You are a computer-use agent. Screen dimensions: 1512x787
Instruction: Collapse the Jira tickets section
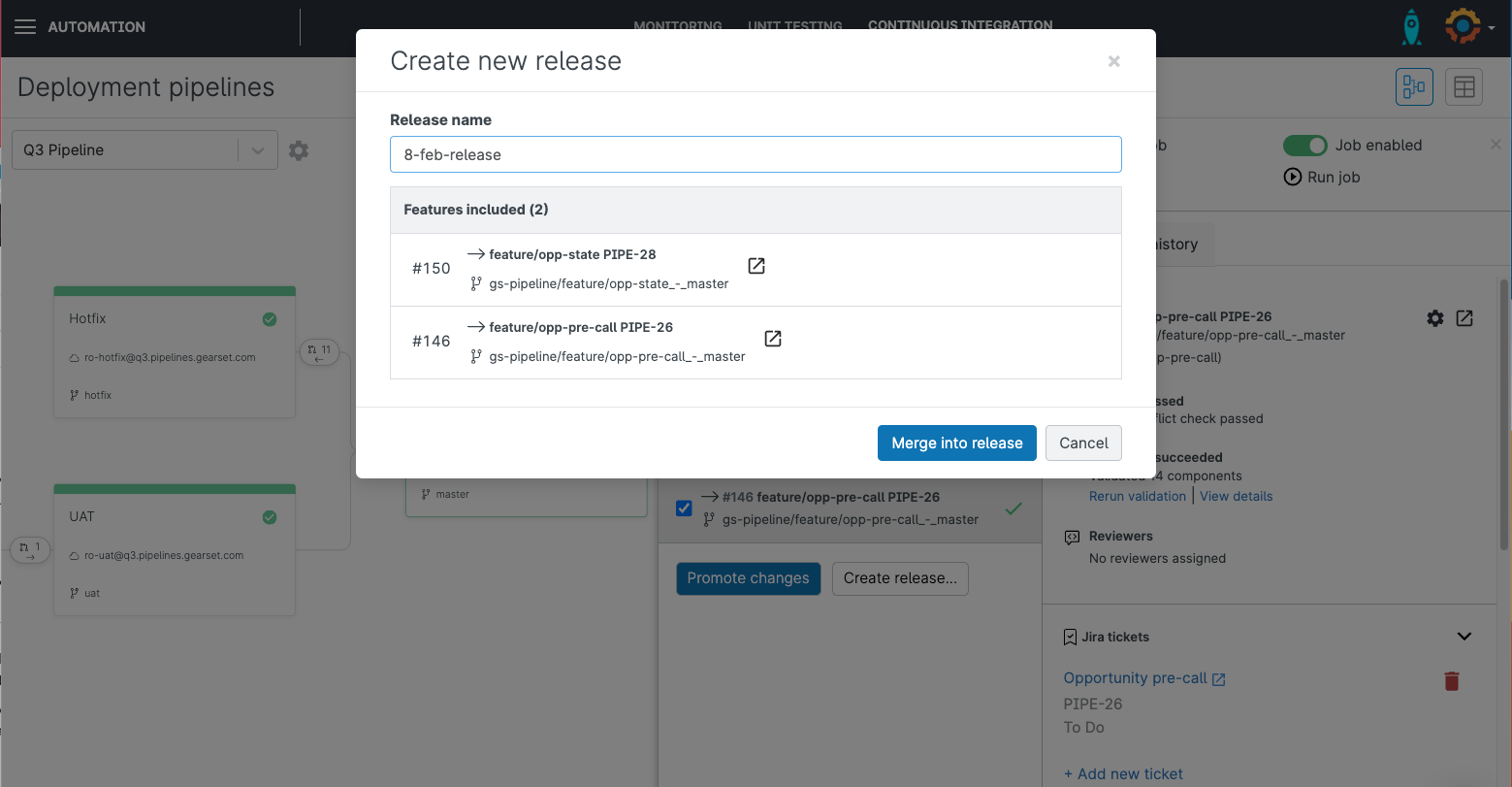point(1464,637)
